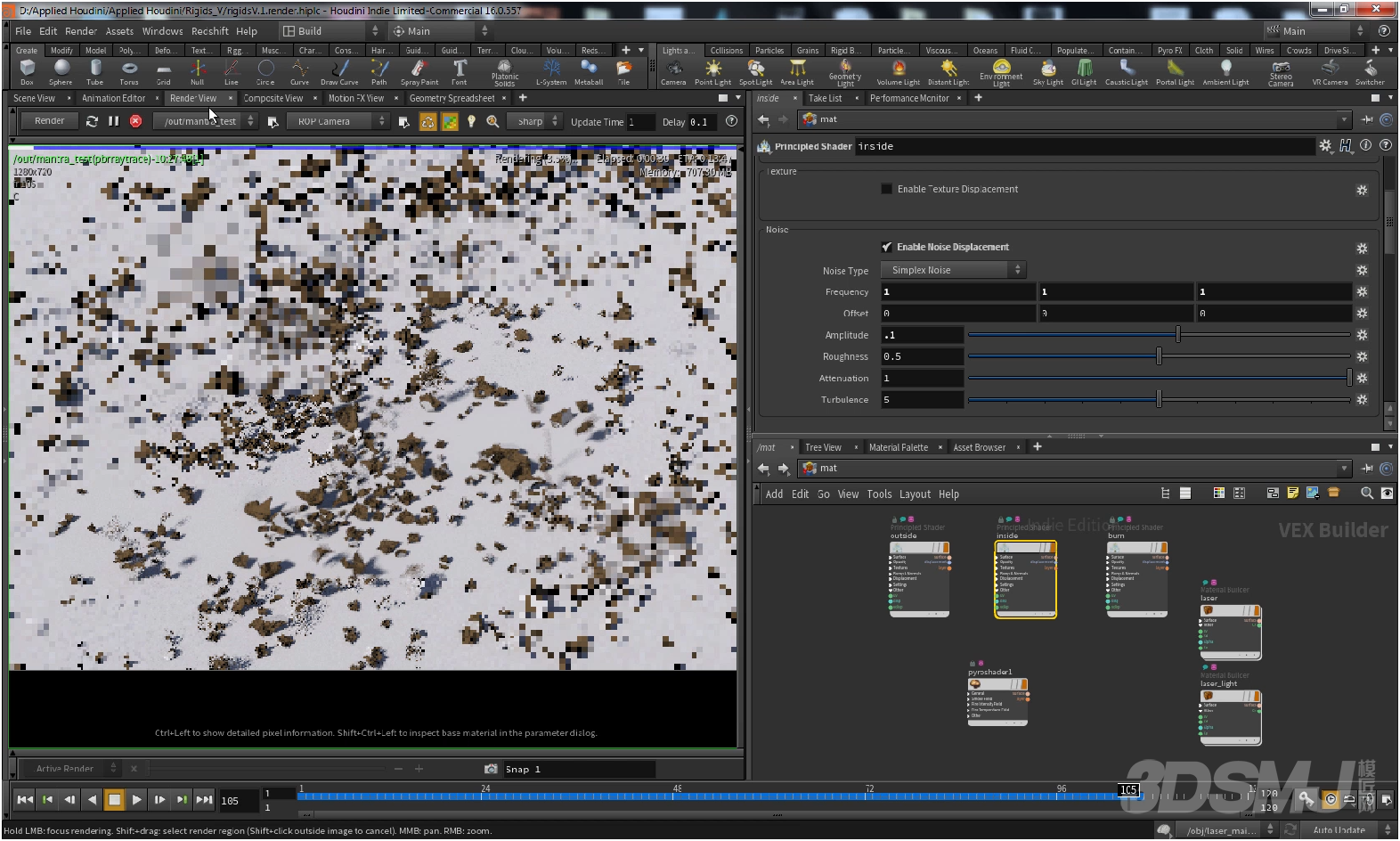The image size is (1400, 841).
Task: Select the Grid shelf tool
Action: click(x=163, y=72)
